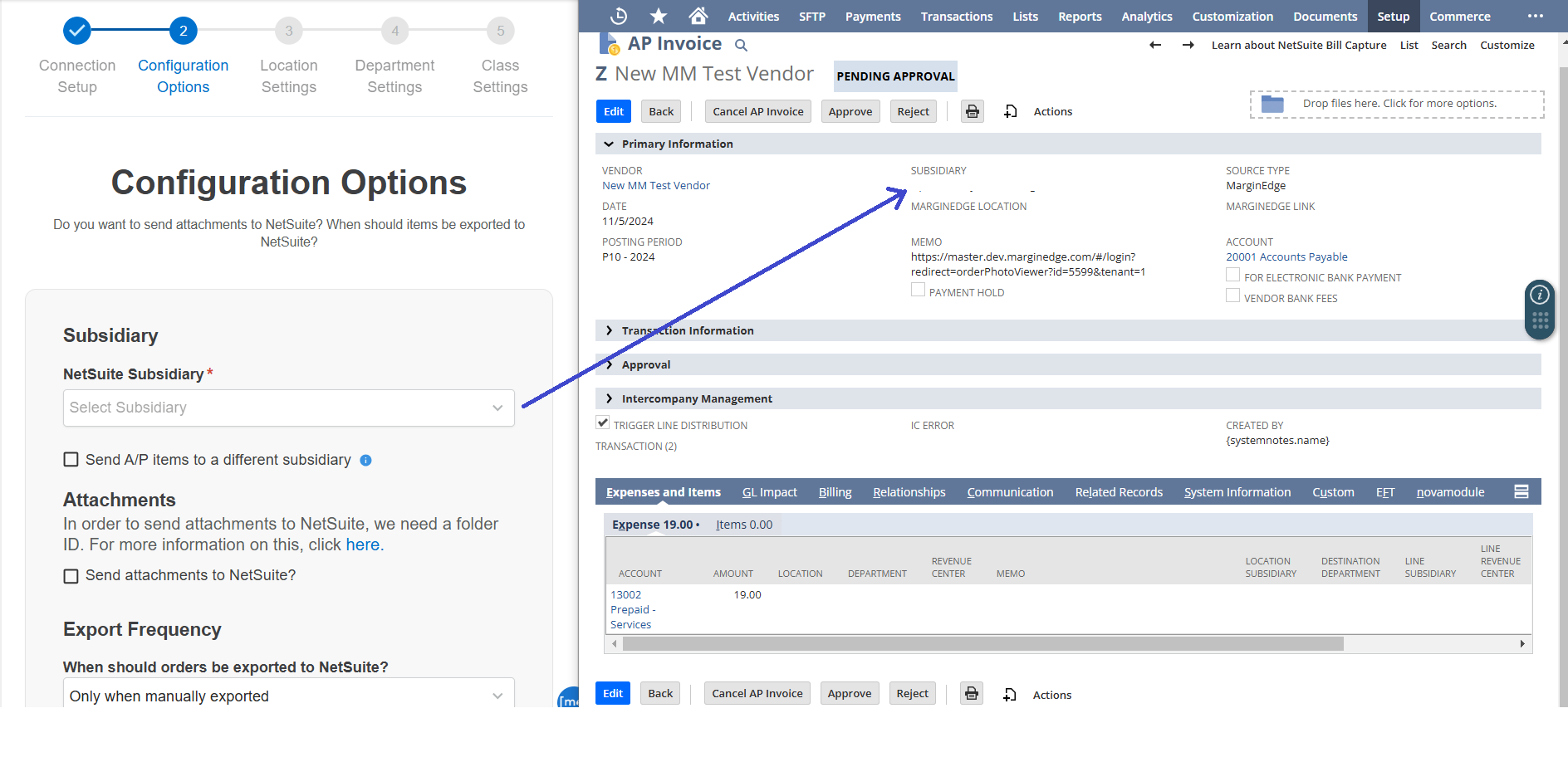The image size is (1568, 757).
Task: Enable Send A/P items to different subsidiary
Action: pyautogui.click(x=71, y=460)
